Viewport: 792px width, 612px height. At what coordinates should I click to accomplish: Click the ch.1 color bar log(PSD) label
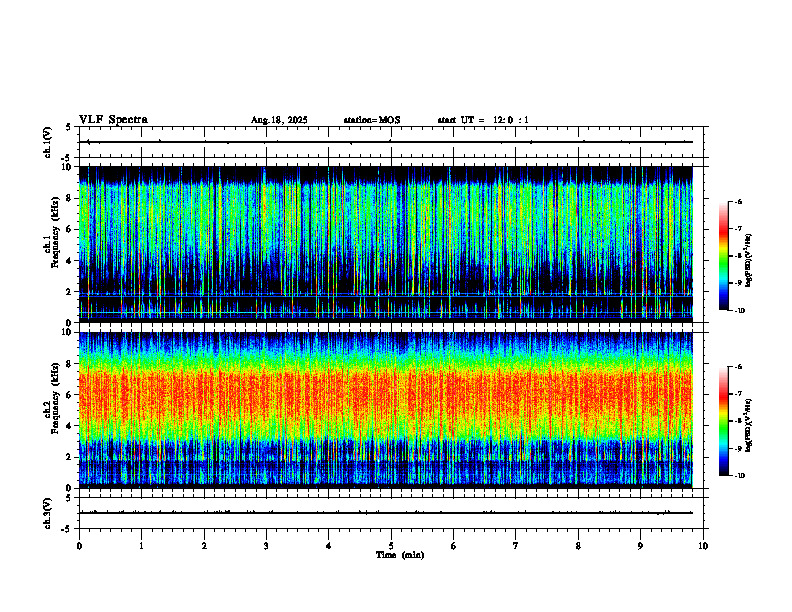[x=749, y=260]
